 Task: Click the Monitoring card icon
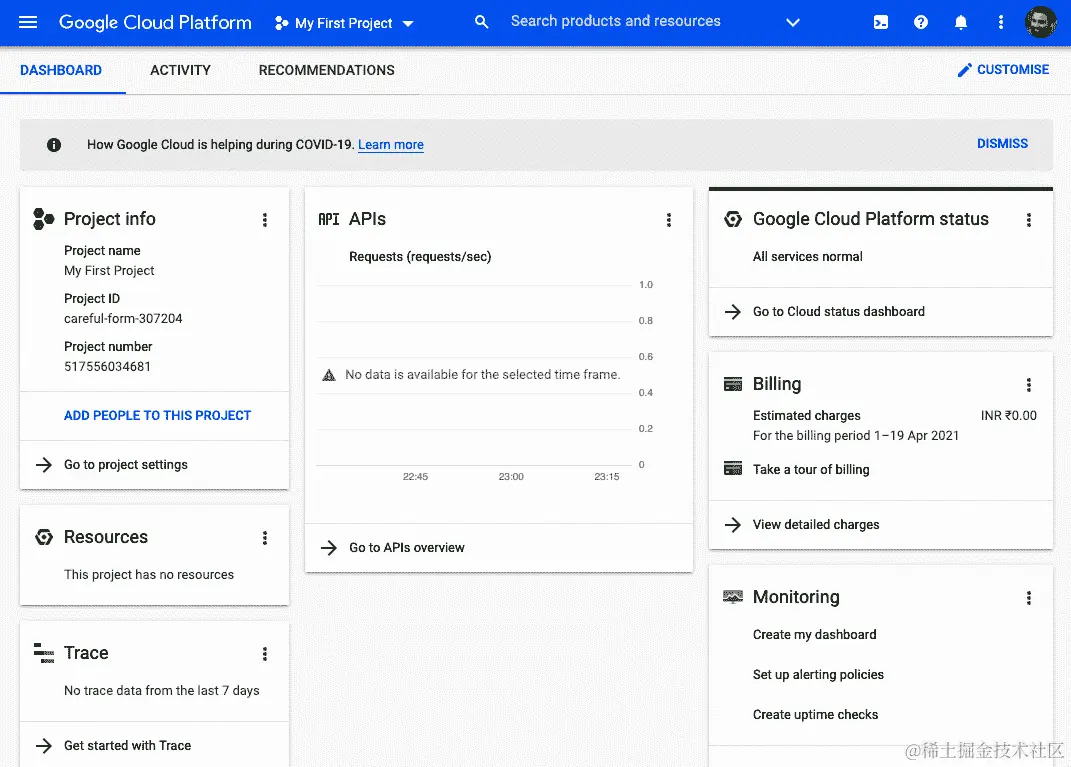[x=731, y=597]
